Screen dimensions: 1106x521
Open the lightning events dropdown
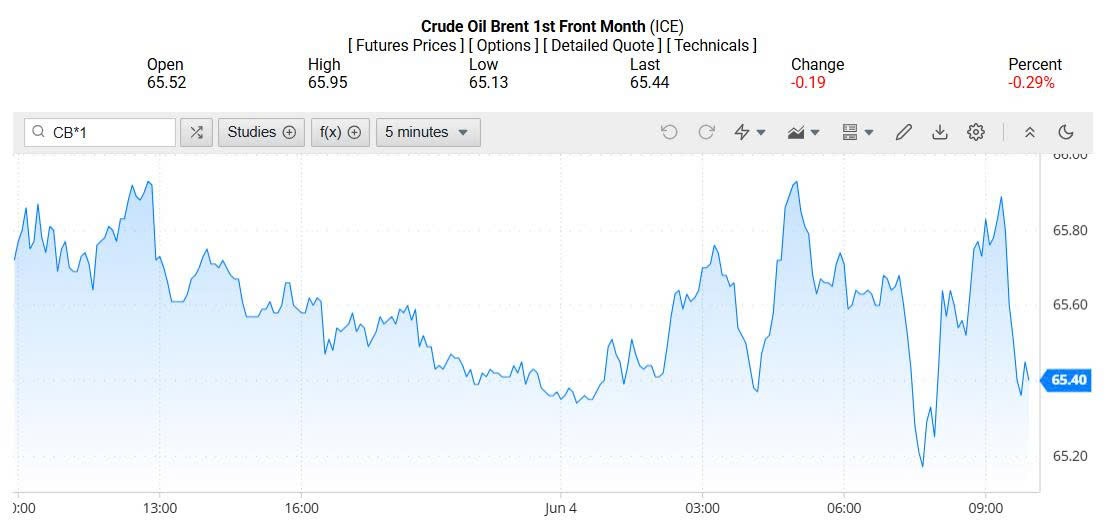(x=750, y=132)
